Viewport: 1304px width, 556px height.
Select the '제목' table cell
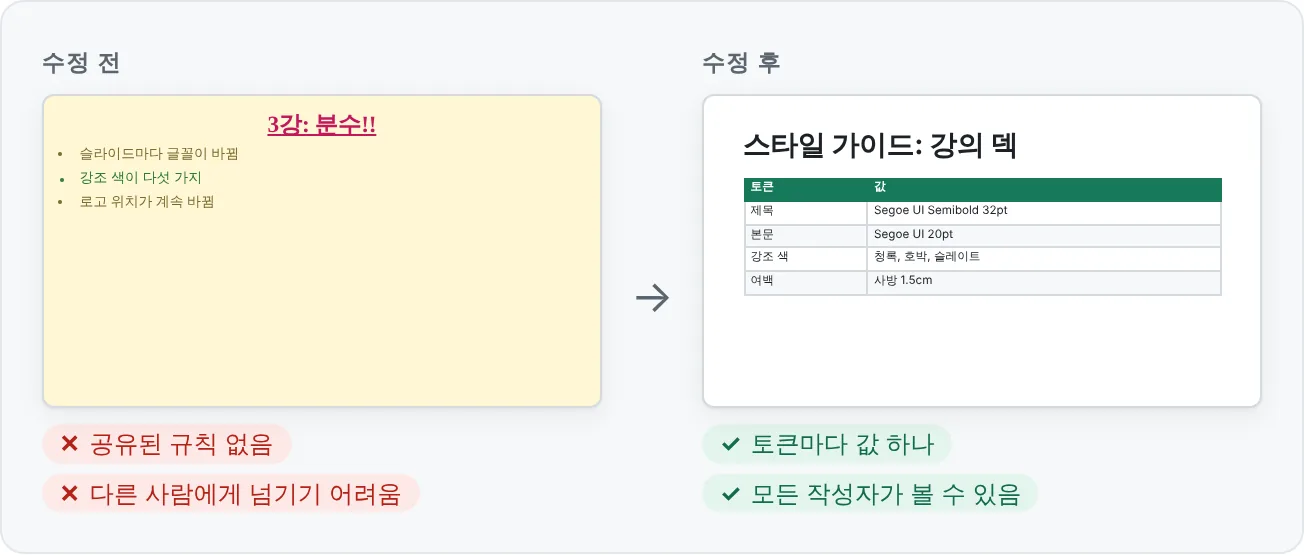click(805, 212)
